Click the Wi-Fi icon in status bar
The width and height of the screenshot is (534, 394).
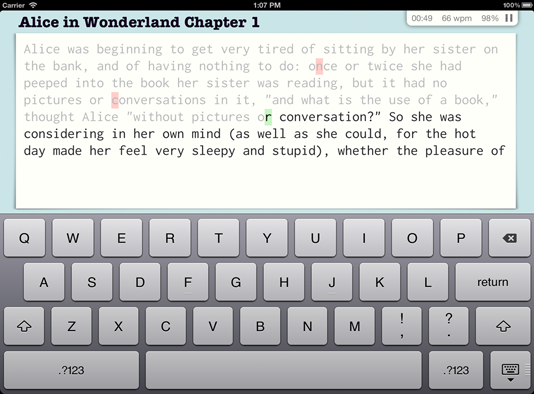pyautogui.click(x=33, y=5)
